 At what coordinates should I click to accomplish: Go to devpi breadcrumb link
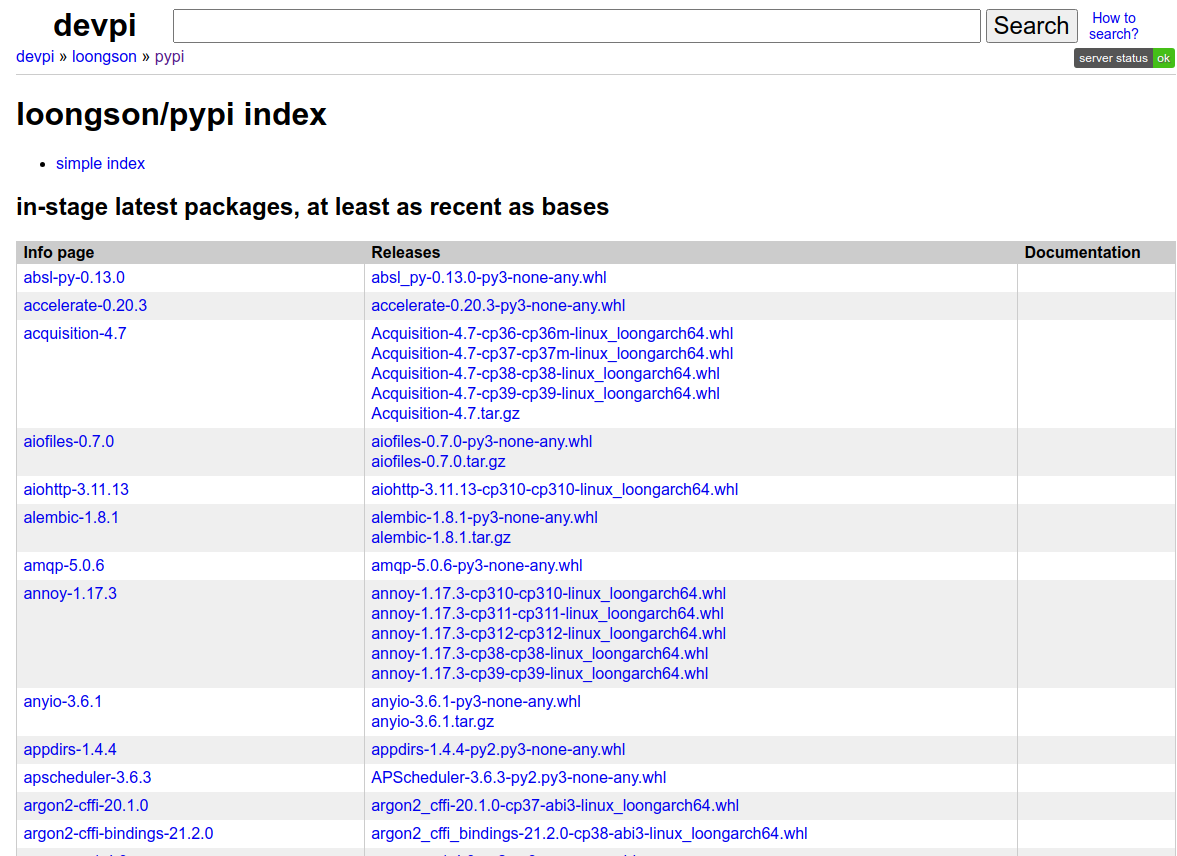35,56
